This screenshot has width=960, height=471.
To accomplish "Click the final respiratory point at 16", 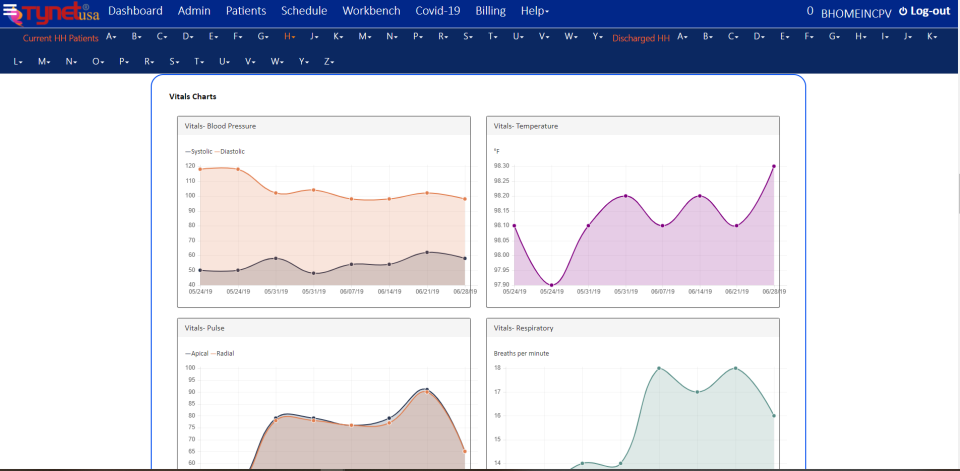I will point(774,416).
